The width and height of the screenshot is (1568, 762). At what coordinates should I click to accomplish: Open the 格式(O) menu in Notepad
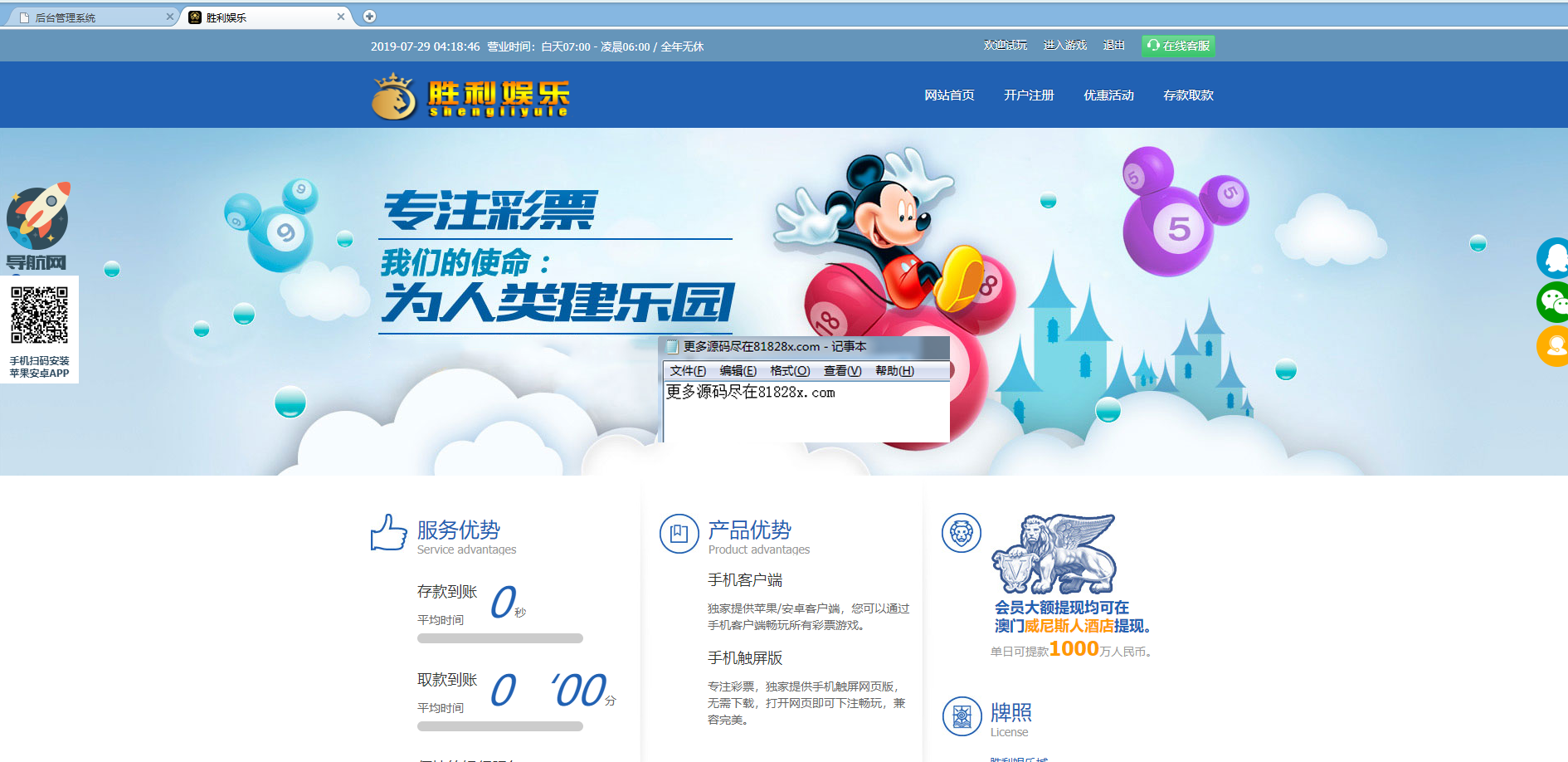pyautogui.click(x=789, y=371)
